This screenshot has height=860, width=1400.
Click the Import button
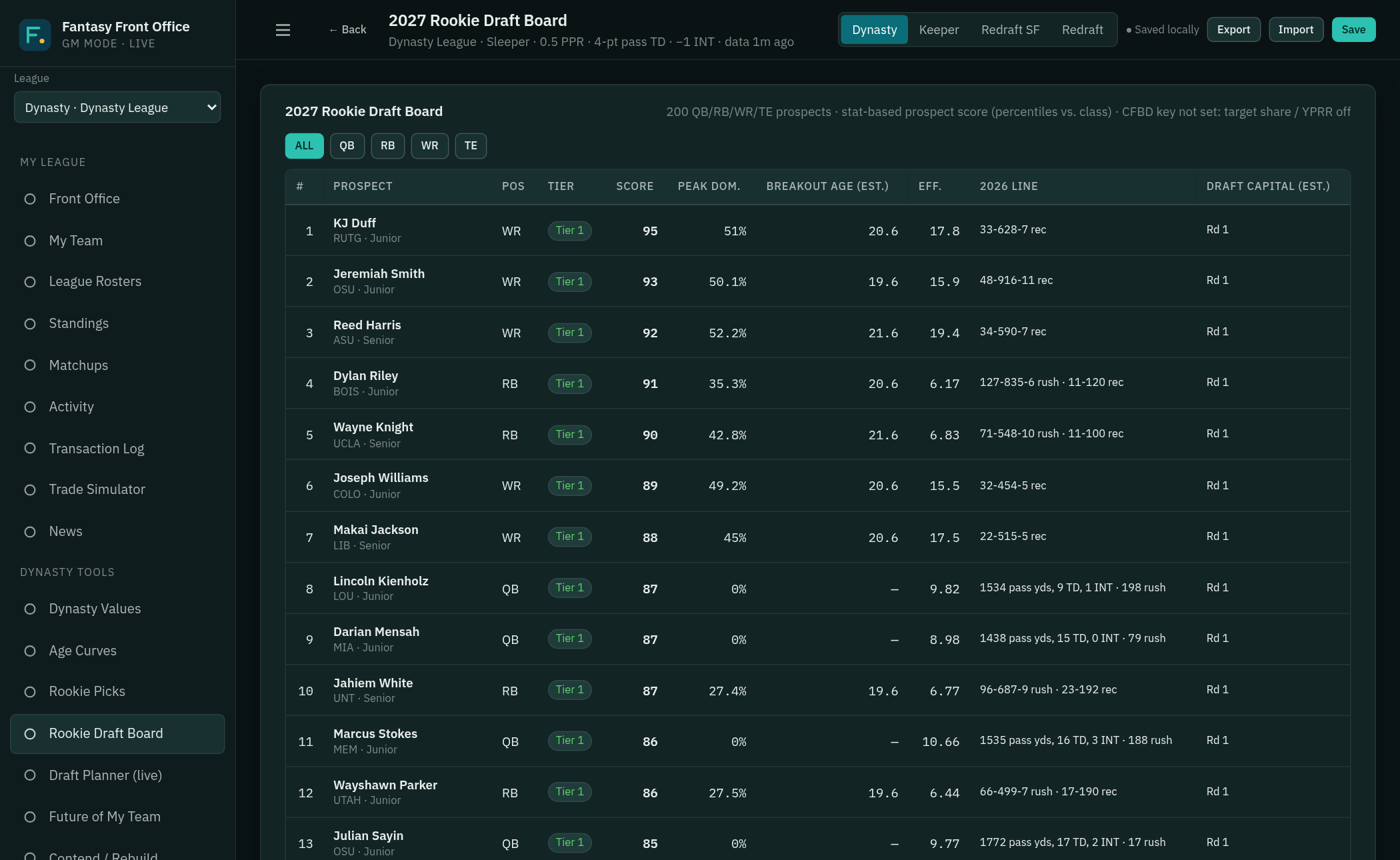1296,30
